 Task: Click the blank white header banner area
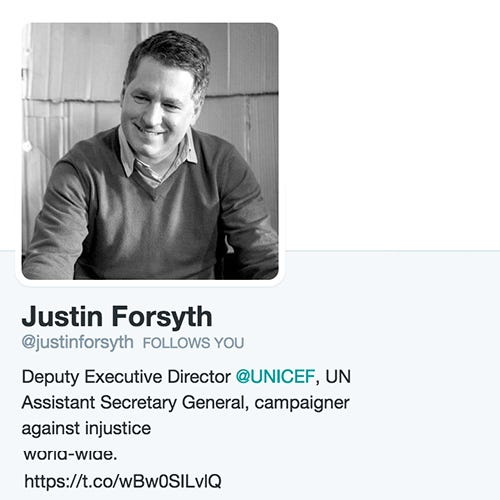[x=390, y=125]
